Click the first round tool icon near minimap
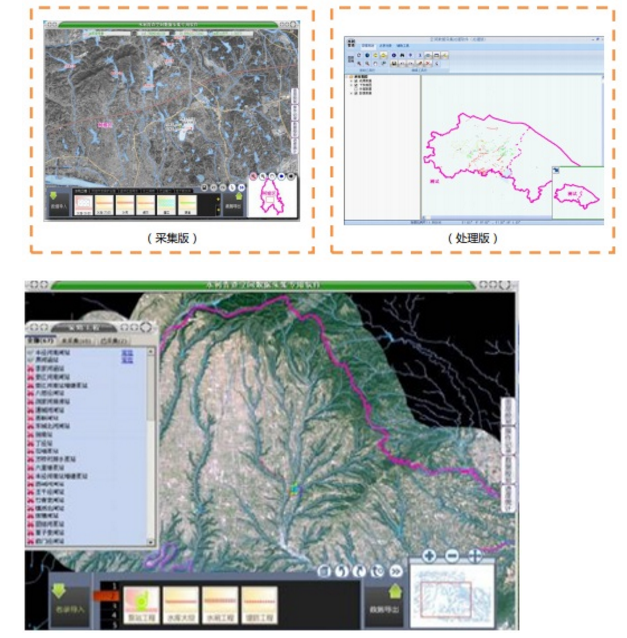 coord(324,571)
